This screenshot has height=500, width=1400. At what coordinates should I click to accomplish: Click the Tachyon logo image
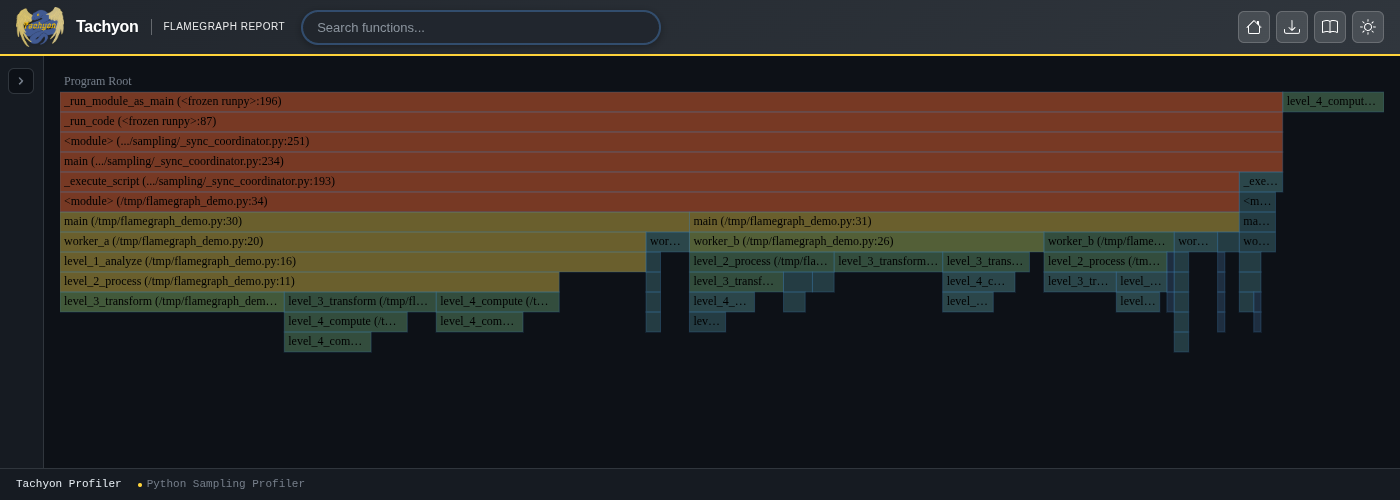pos(40,27)
